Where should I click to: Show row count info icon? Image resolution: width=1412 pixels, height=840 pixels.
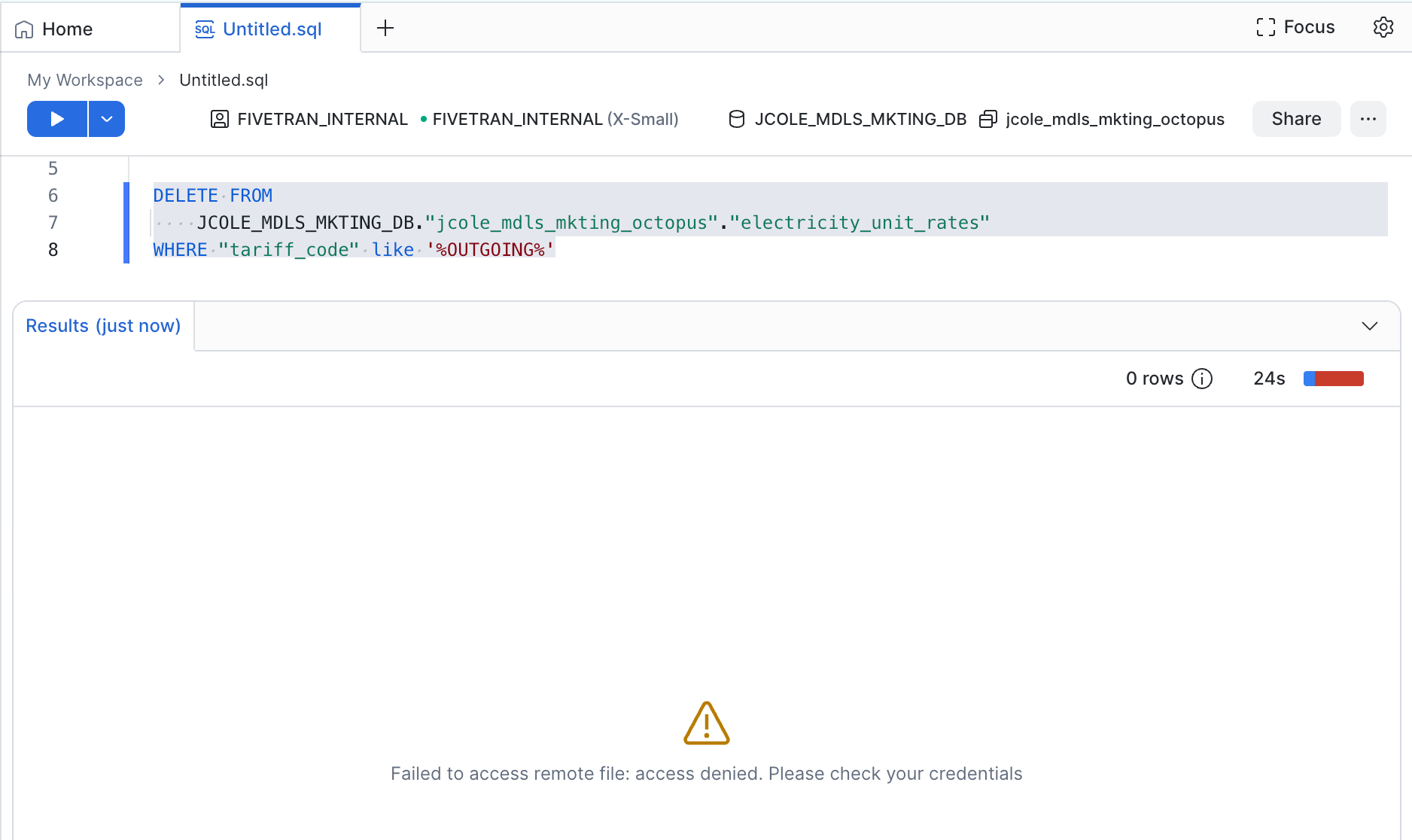pos(1202,379)
